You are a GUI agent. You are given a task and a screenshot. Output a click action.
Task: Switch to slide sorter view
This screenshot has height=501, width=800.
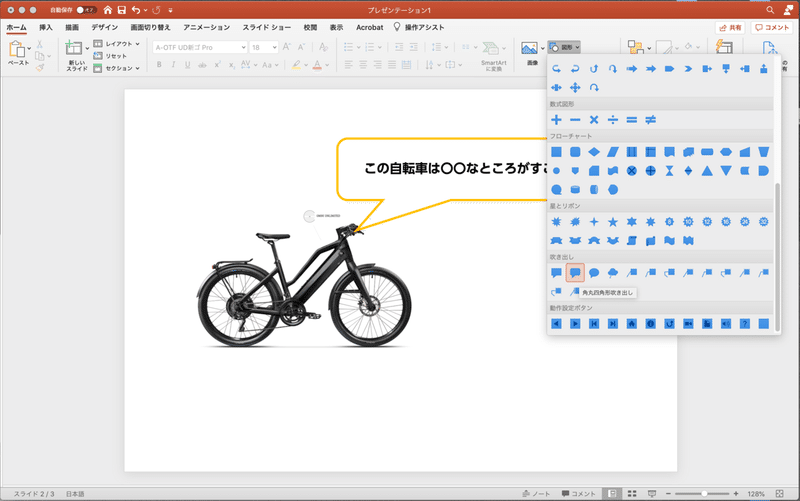tap(632, 493)
